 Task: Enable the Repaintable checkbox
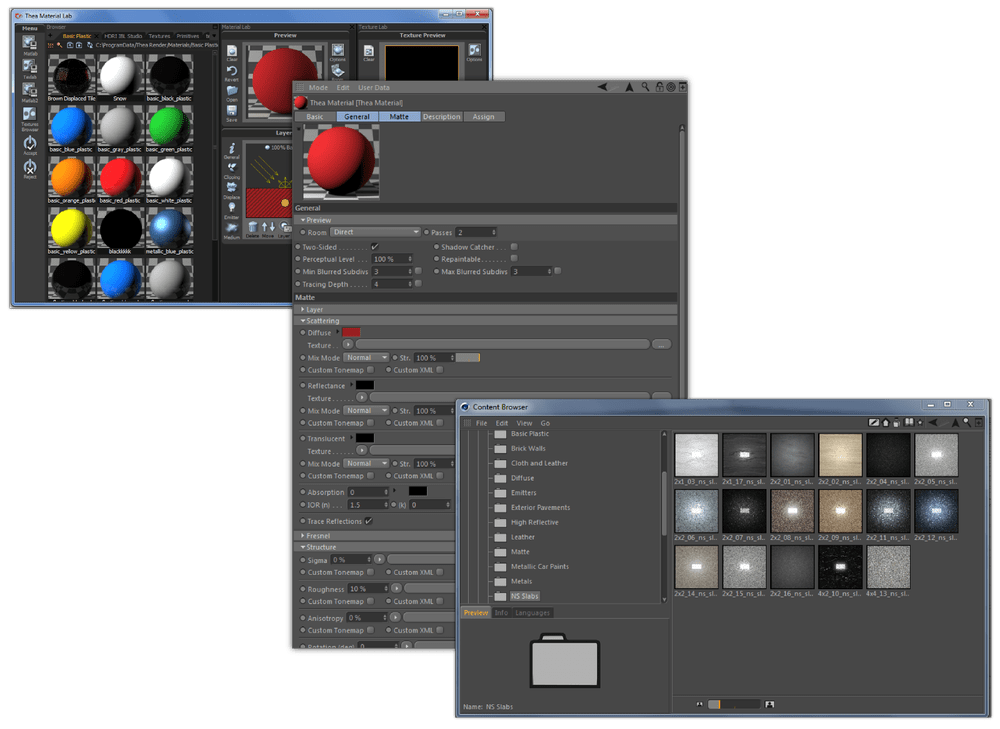(514, 259)
